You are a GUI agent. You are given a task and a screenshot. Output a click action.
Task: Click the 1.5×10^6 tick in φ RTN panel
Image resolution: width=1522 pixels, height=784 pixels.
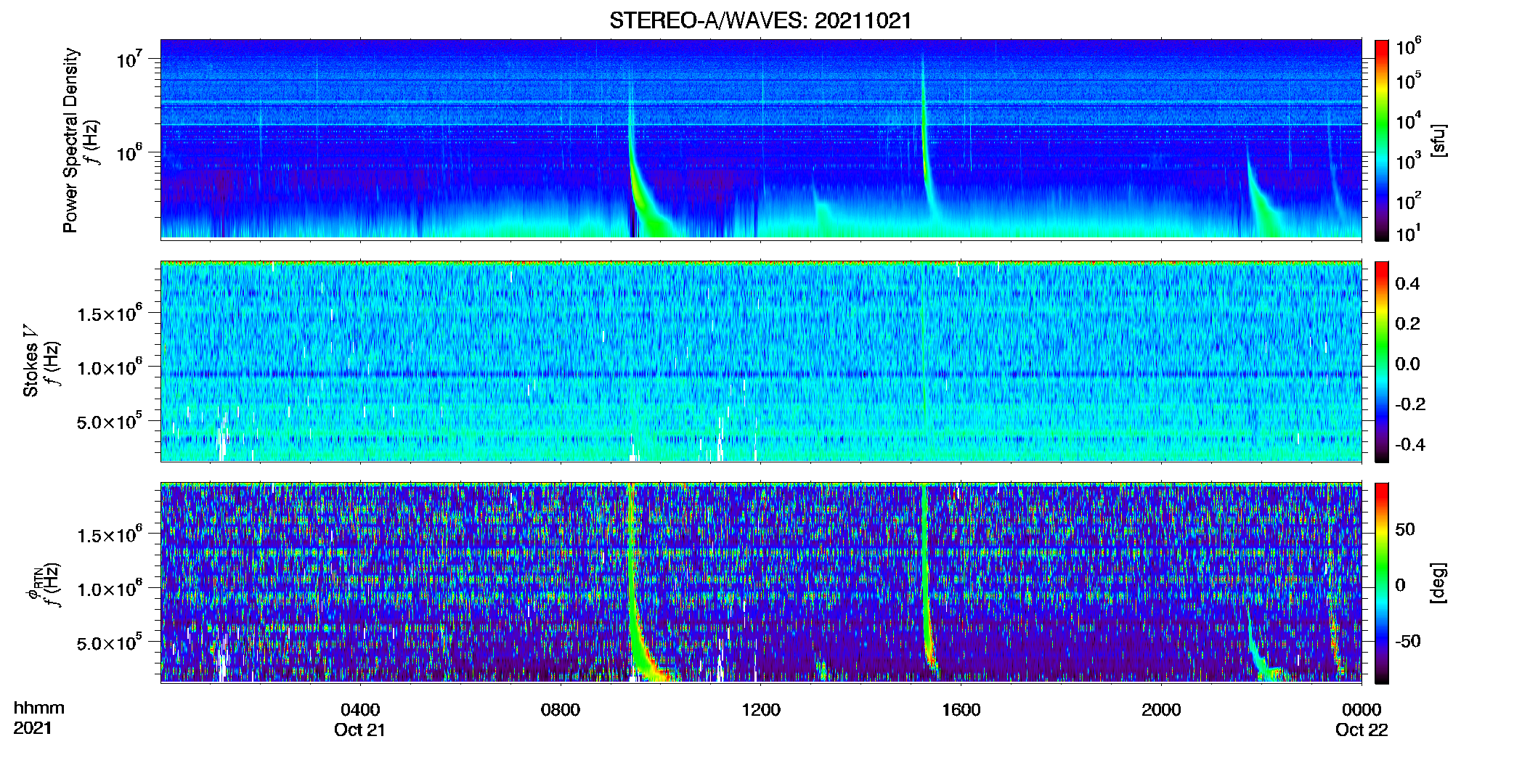point(110,534)
